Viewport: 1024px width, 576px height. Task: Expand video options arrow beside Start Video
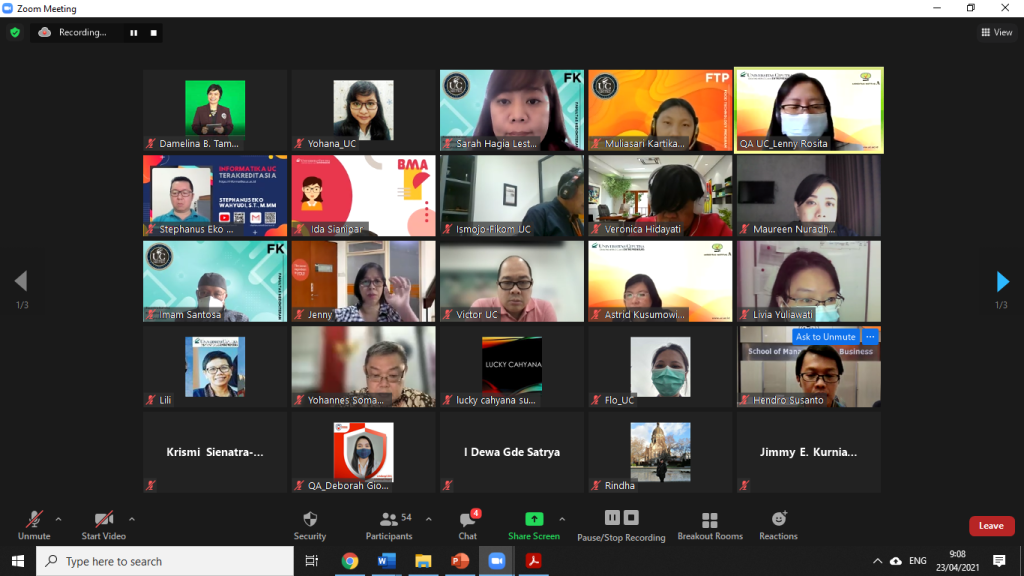click(132, 519)
